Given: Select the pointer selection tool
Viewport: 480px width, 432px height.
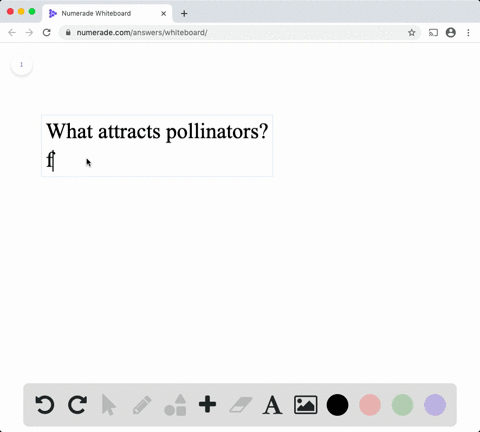Looking at the screenshot, I should pos(109,405).
